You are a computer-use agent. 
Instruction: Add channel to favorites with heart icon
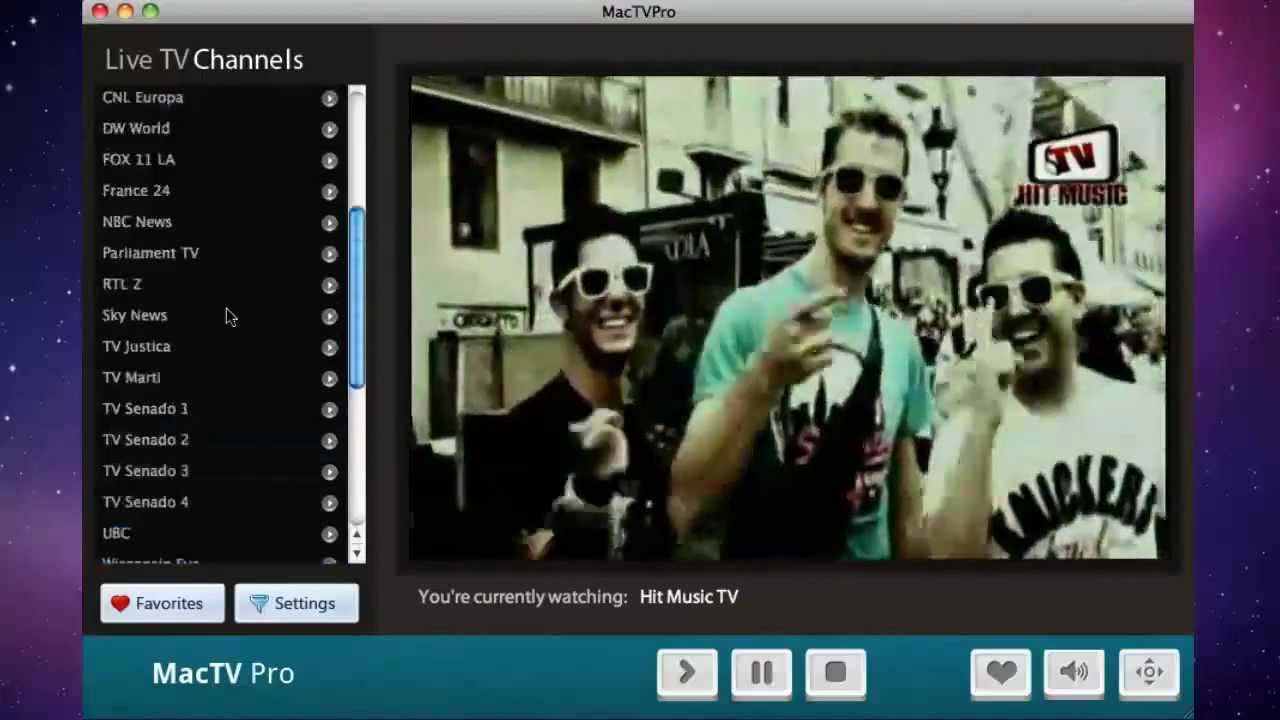point(1001,673)
